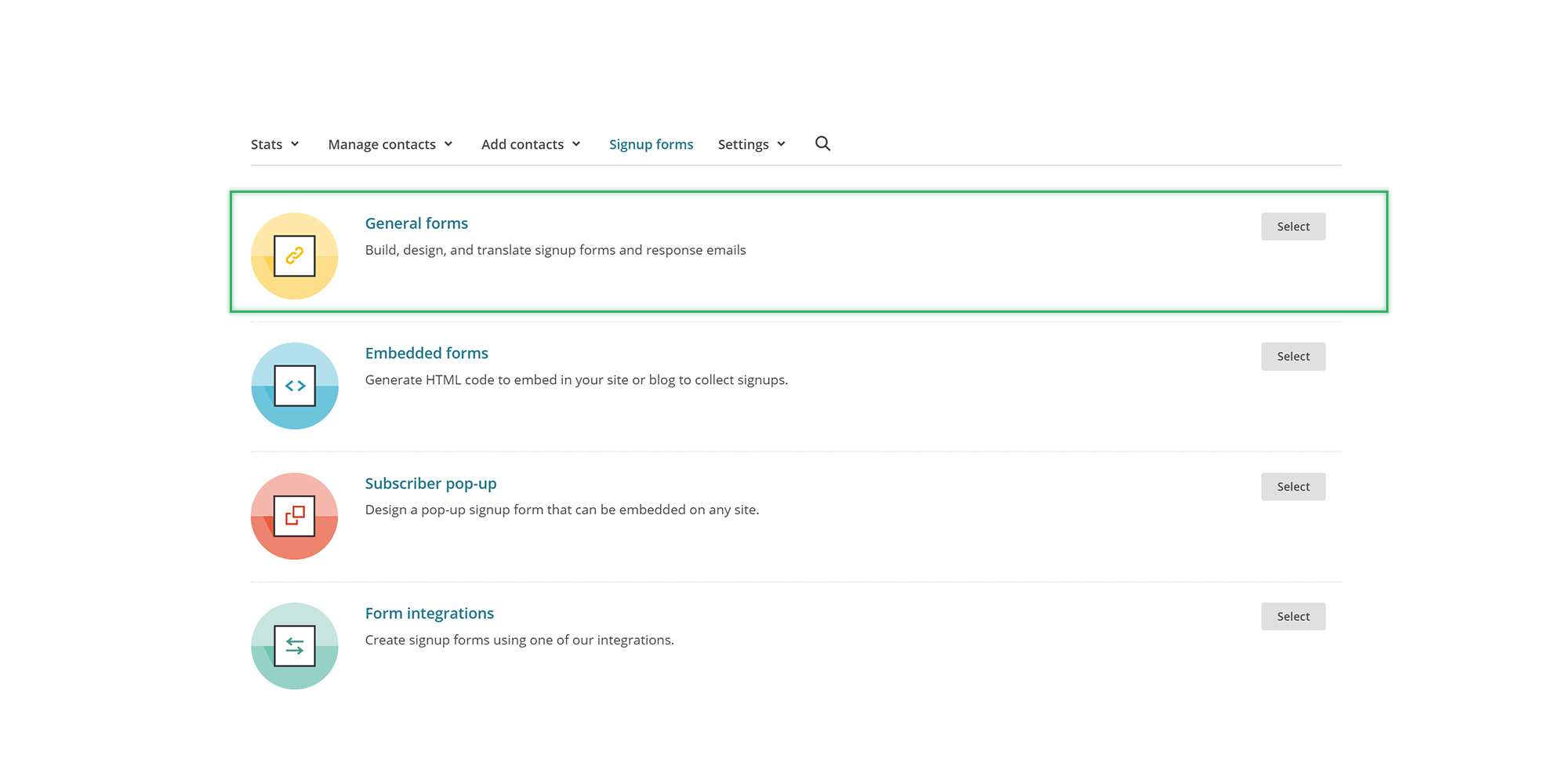This screenshot has height=784, width=1568.
Task: Click the General forms chain-link icon
Action: 295,256
